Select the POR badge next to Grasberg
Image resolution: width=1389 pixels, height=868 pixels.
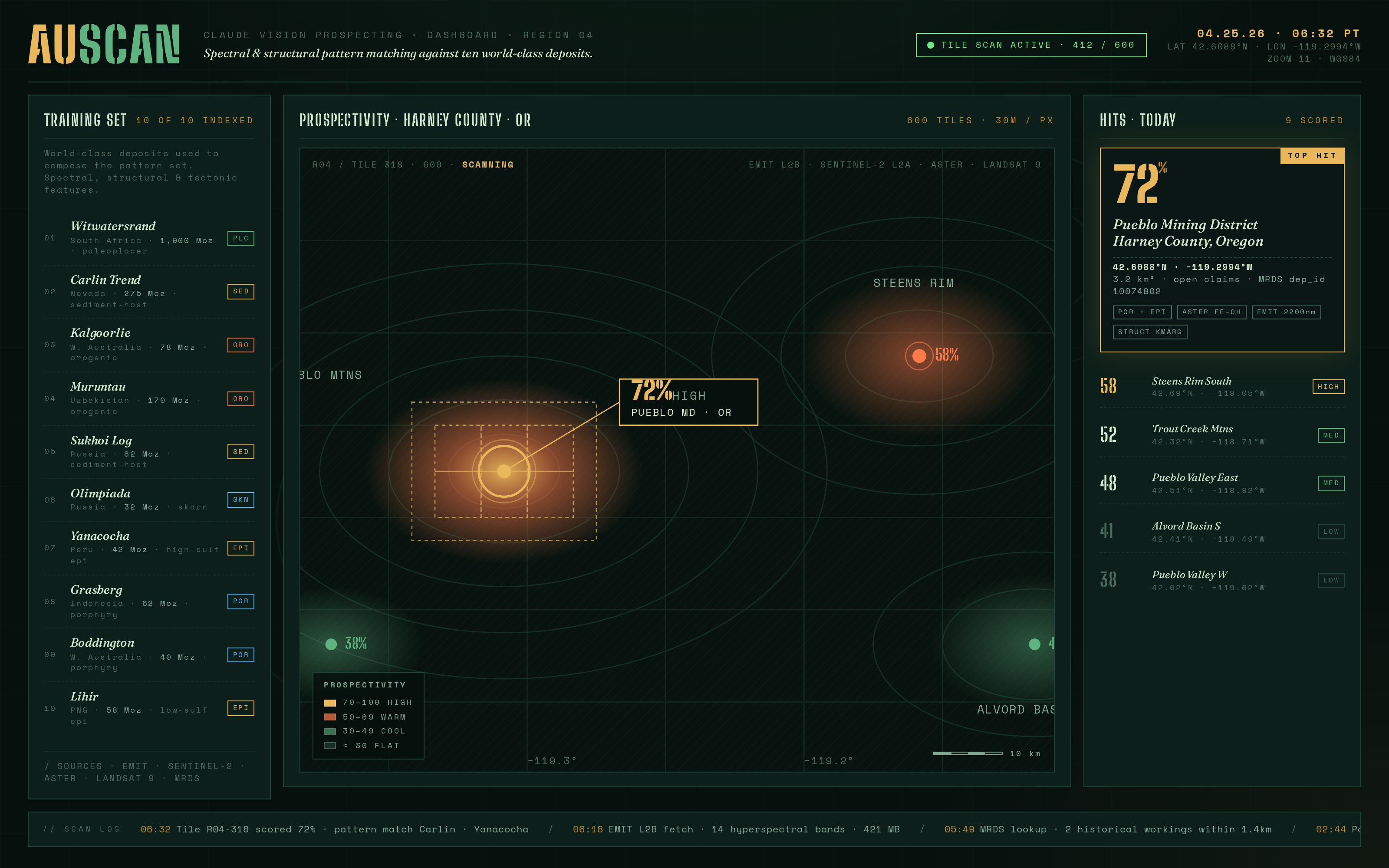point(240,601)
